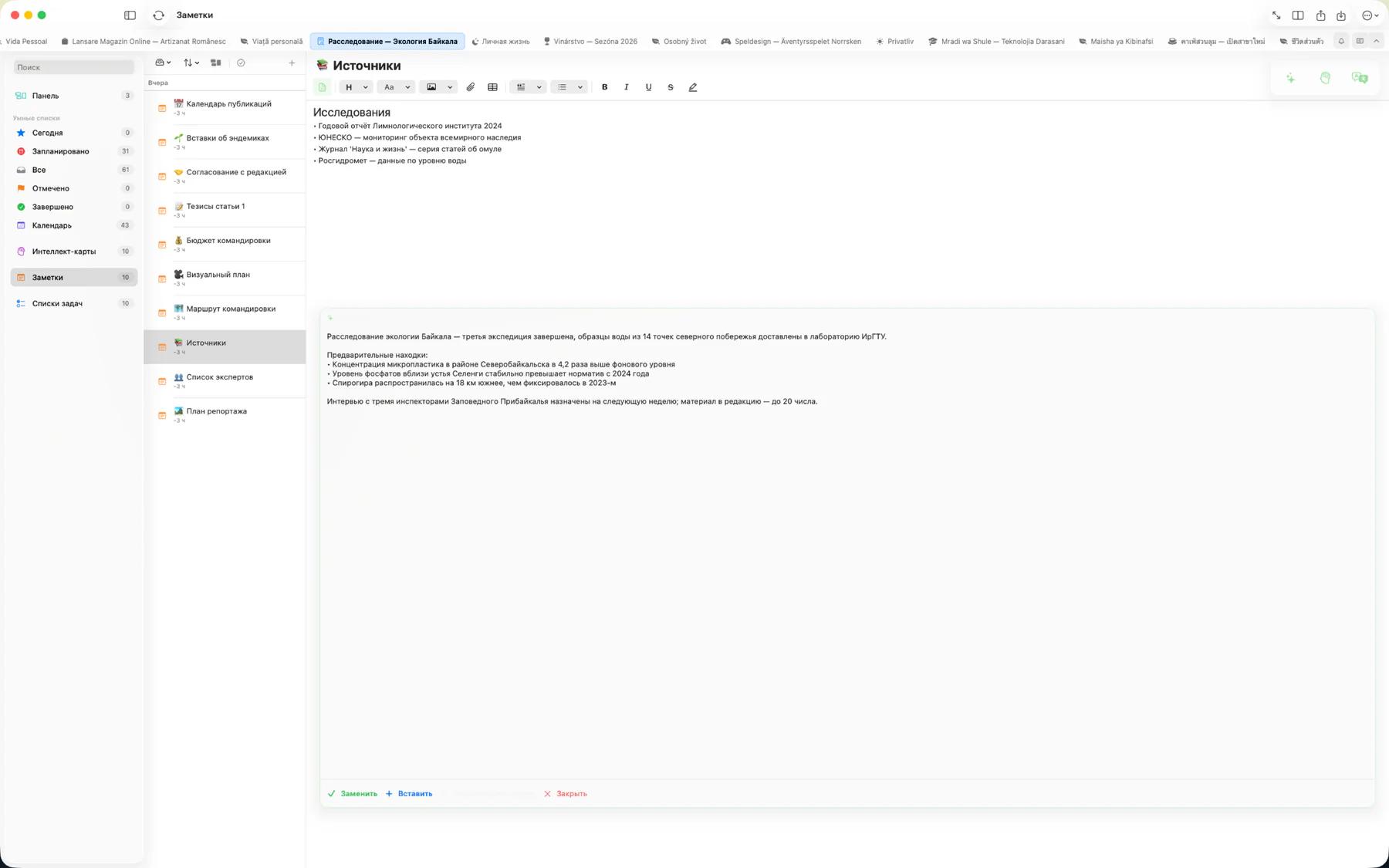
Task: Open Панель in the sidebar
Action: click(x=74, y=96)
